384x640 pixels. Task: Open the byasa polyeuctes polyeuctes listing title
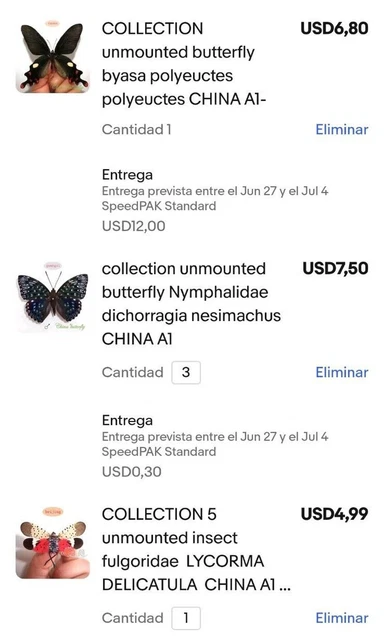click(x=184, y=64)
